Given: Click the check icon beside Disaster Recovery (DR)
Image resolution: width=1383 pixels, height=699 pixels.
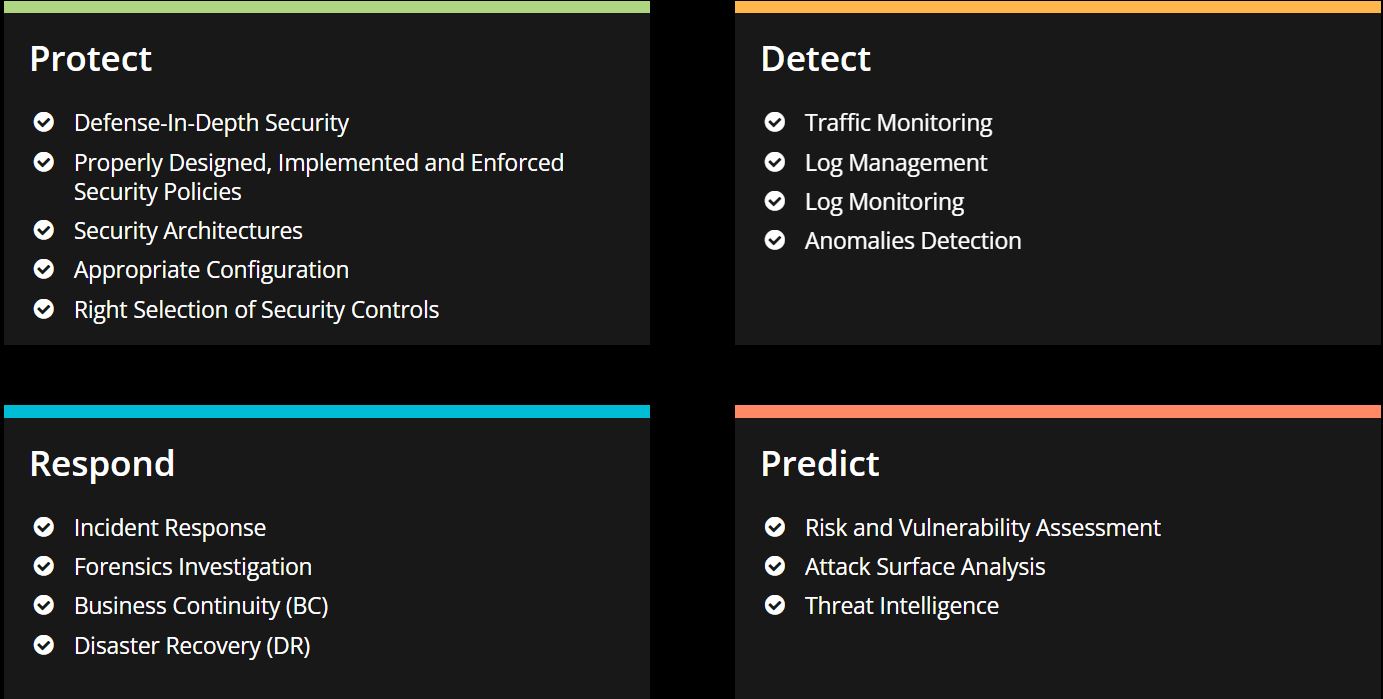Looking at the screenshot, I should pos(44,645).
